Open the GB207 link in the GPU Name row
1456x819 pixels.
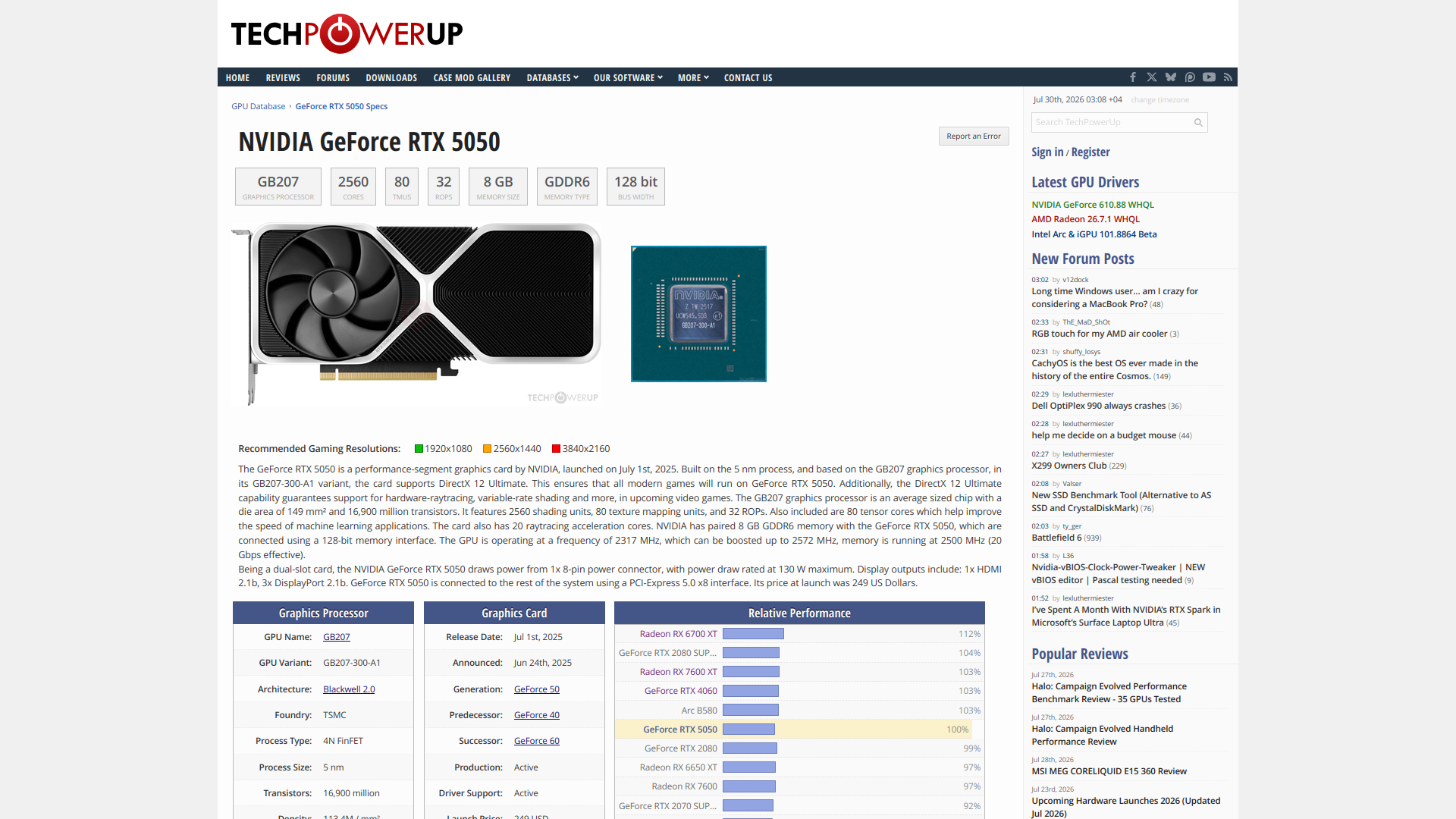coord(337,637)
